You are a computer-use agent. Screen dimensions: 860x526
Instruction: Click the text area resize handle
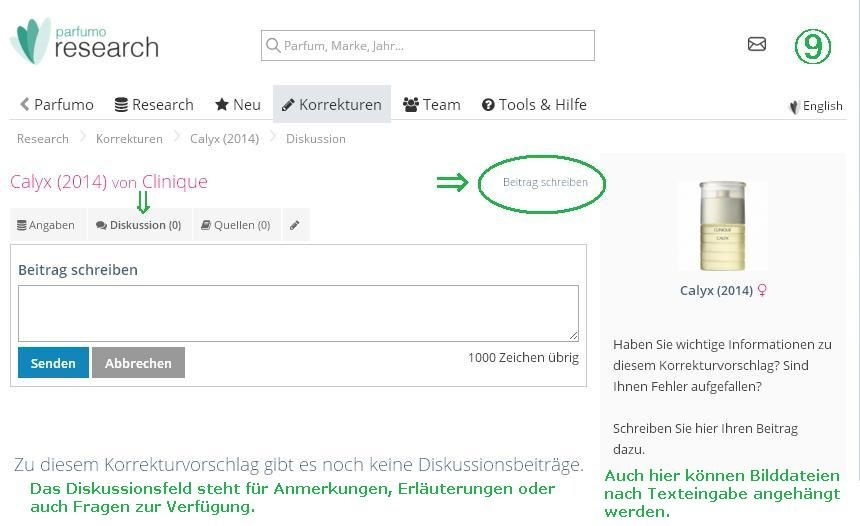pyautogui.click(x=573, y=336)
